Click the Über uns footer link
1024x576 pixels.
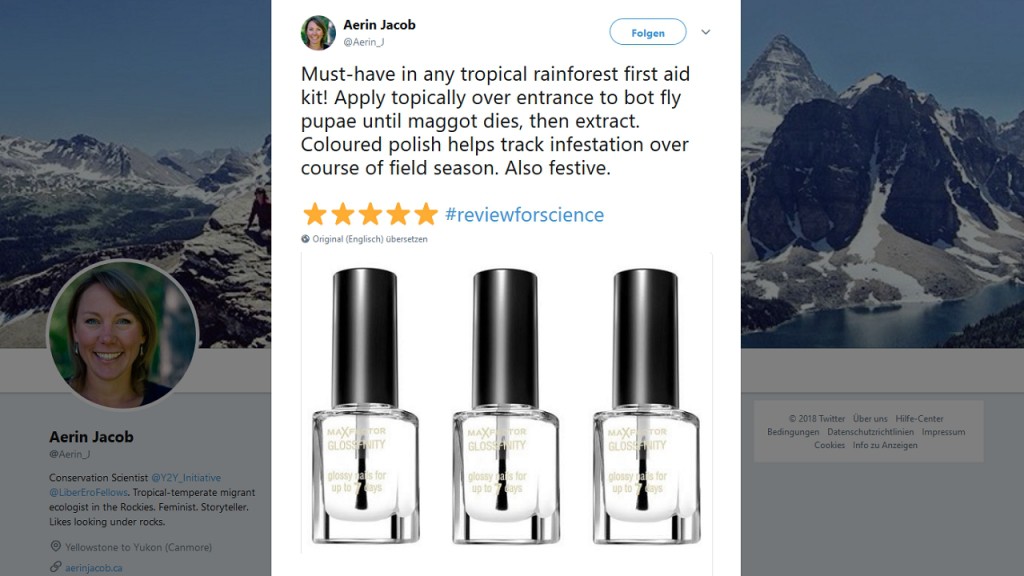click(x=870, y=419)
